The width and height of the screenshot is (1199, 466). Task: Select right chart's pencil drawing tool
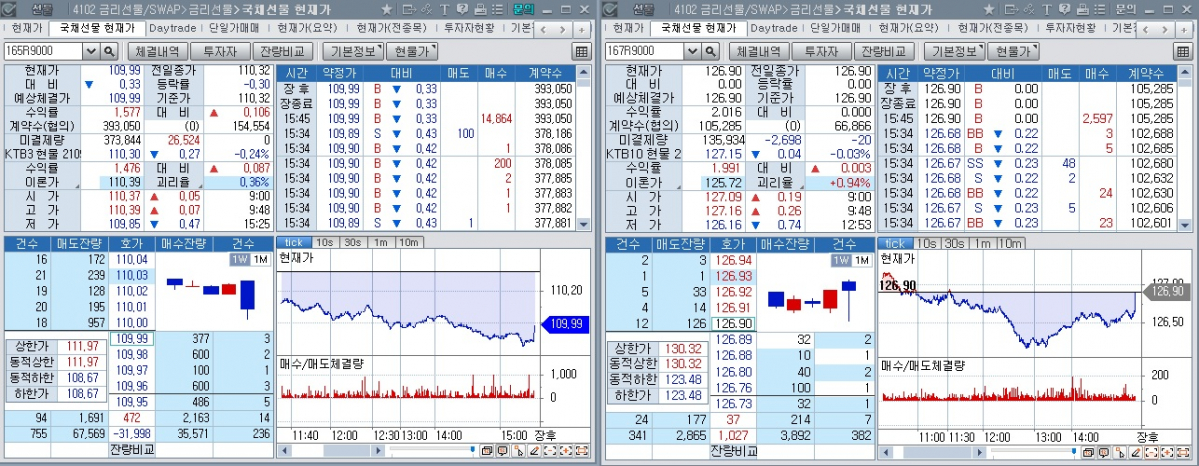pos(1136,451)
